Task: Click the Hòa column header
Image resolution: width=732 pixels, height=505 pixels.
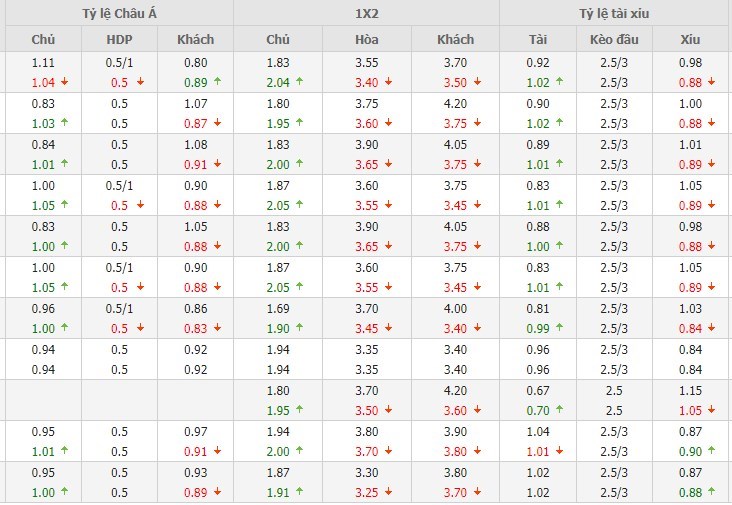Action: (x=366, y=40)
